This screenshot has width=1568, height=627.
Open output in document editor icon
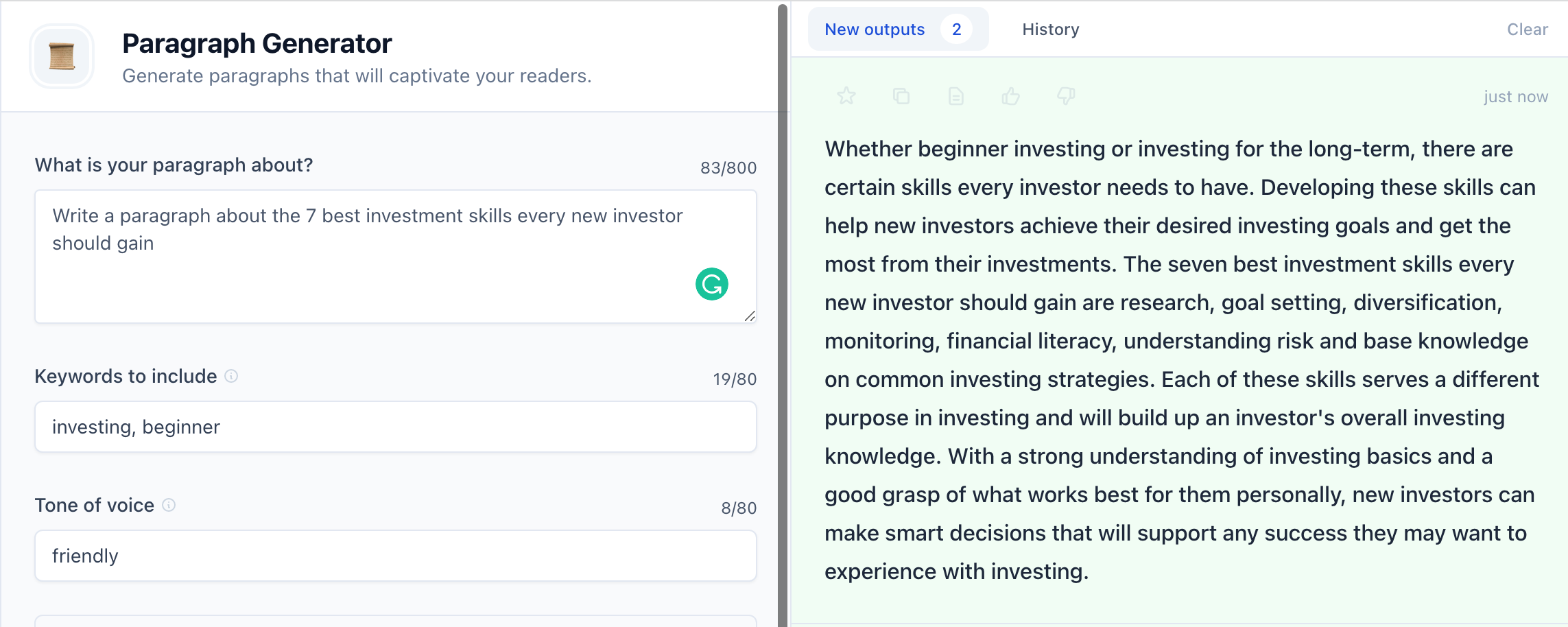pos(956,96)
